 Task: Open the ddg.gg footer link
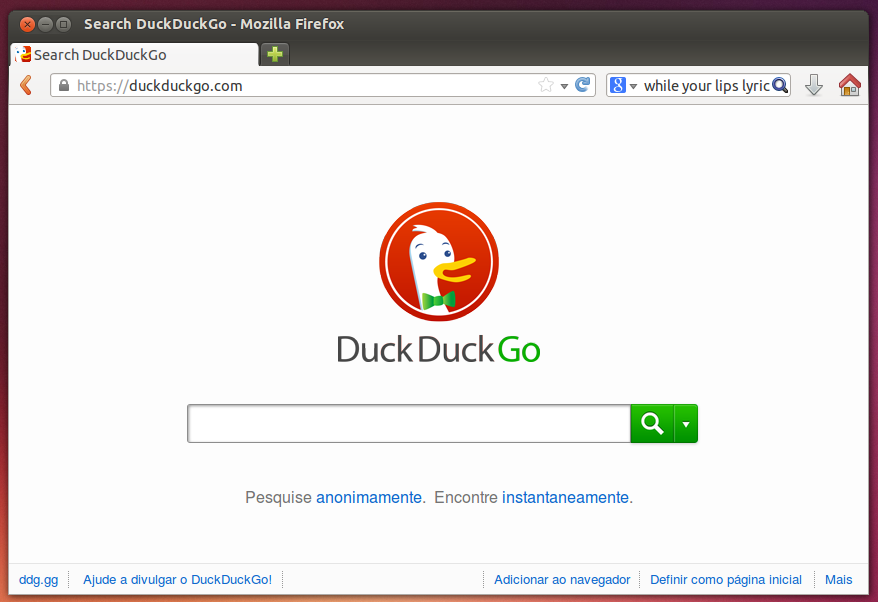click(39, 580)
